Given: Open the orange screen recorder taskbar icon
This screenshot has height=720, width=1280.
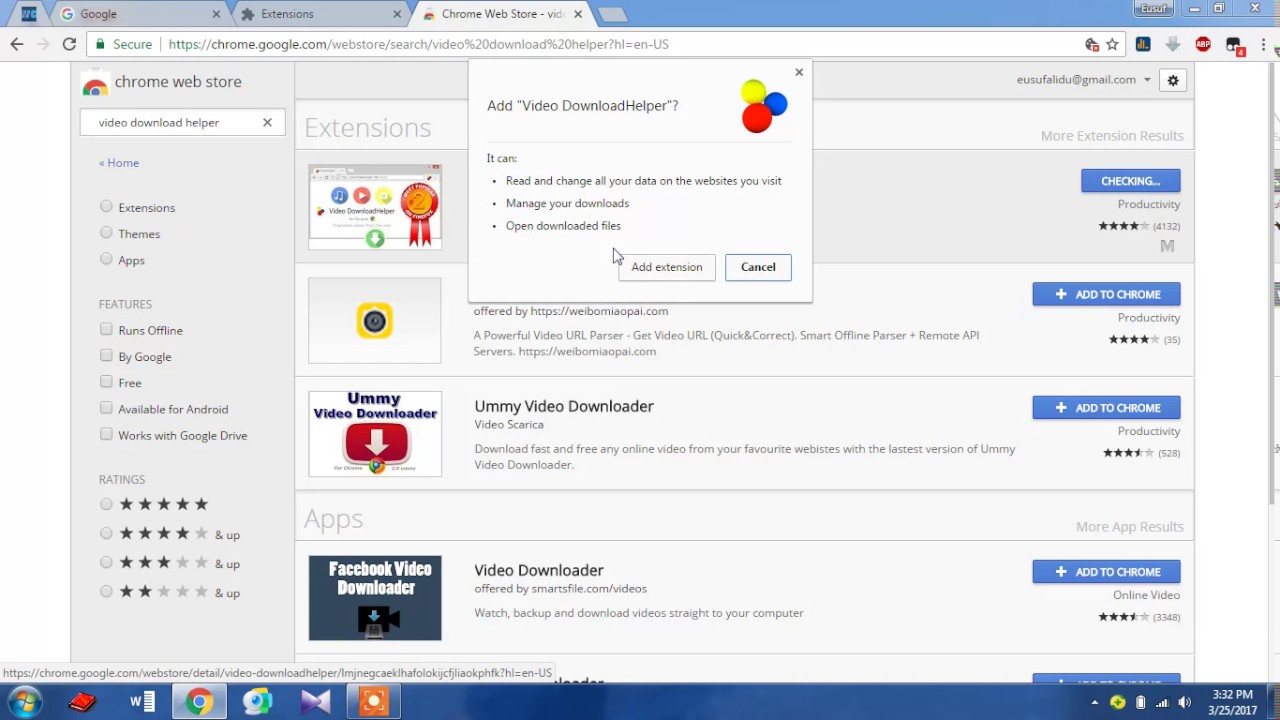Looking at the screenshot, I should 373,702.
